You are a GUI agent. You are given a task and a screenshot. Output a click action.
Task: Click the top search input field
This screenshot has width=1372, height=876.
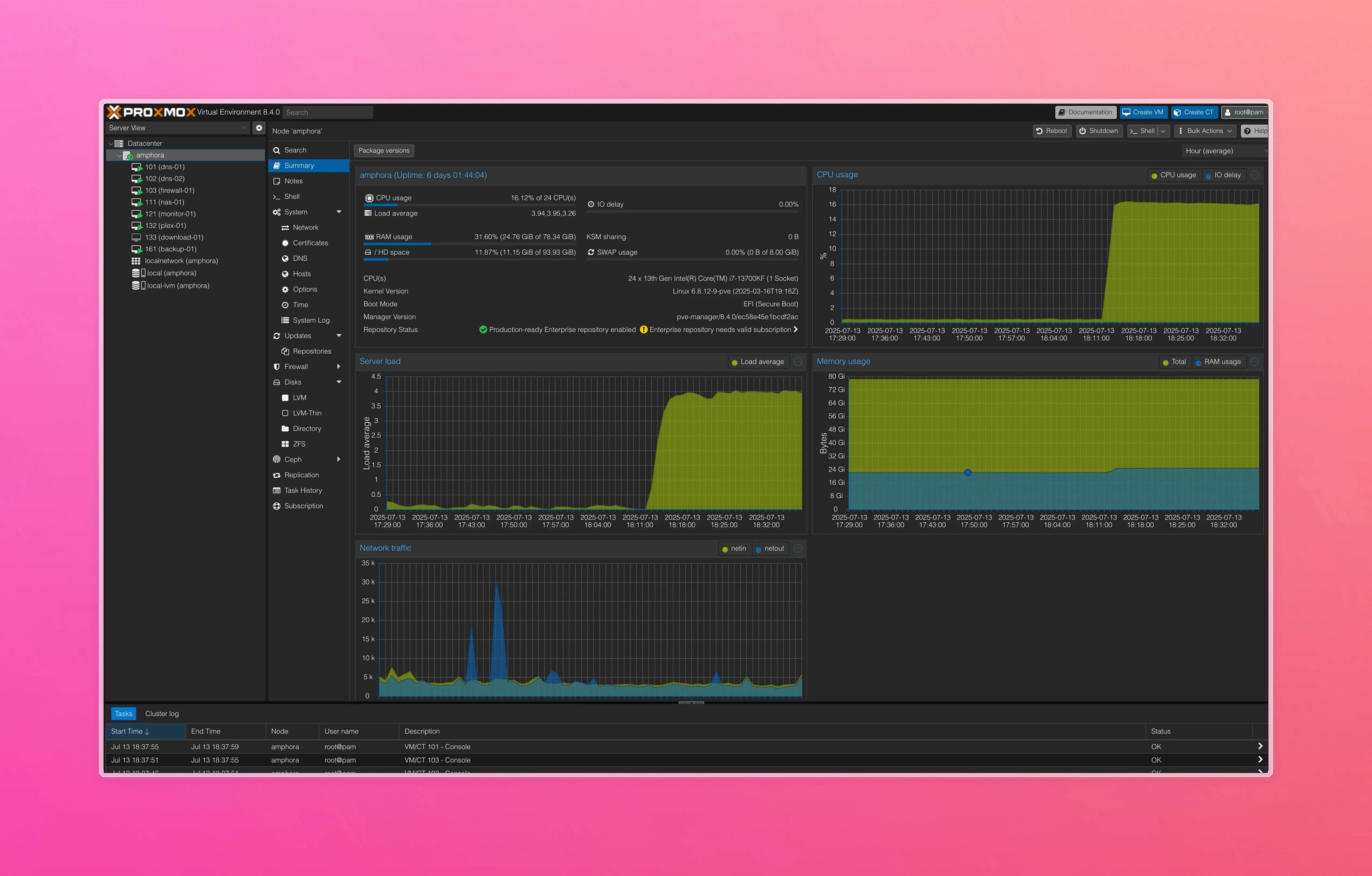[328, 112]
